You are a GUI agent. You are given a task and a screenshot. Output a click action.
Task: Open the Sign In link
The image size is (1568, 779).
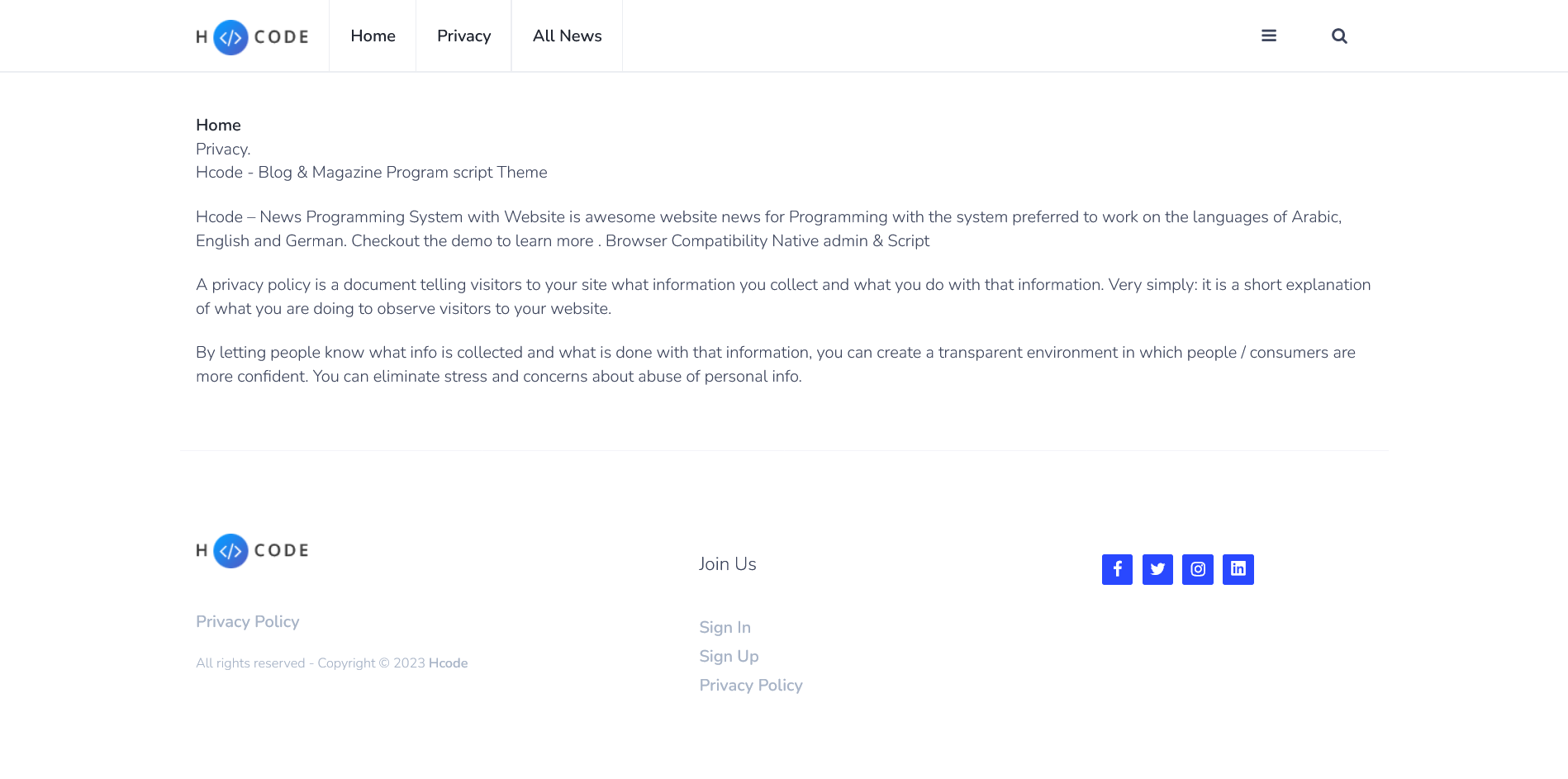(x=725, y=627)
